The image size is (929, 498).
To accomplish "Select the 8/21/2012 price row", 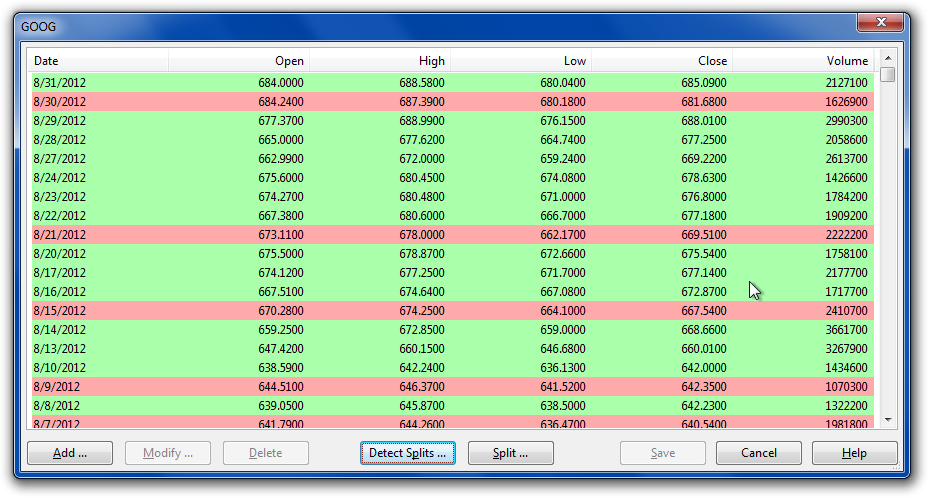I will (450, 235).
